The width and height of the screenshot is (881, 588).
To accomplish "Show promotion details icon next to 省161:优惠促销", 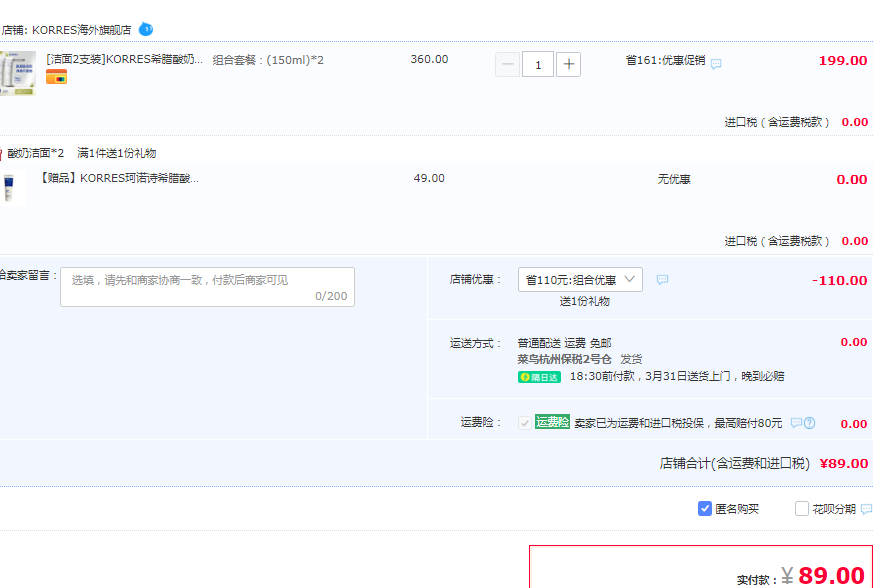I will pos(716,64).
